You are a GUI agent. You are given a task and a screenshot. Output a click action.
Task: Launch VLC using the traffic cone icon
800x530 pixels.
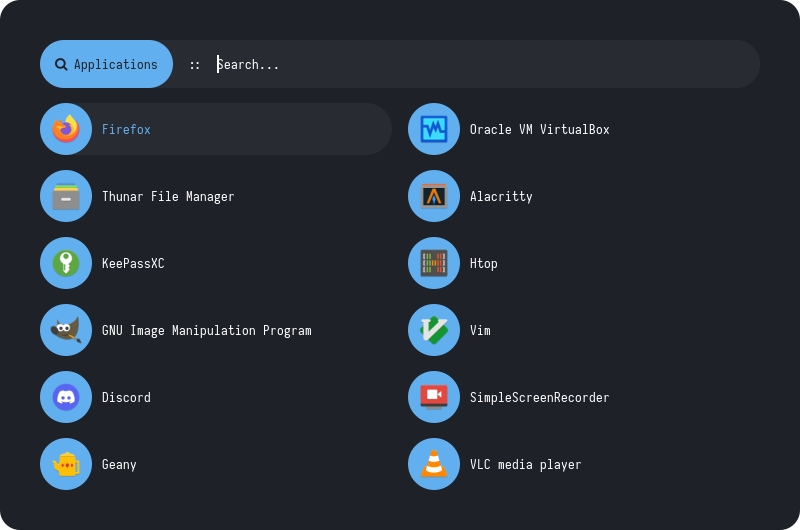coord(434,464)
